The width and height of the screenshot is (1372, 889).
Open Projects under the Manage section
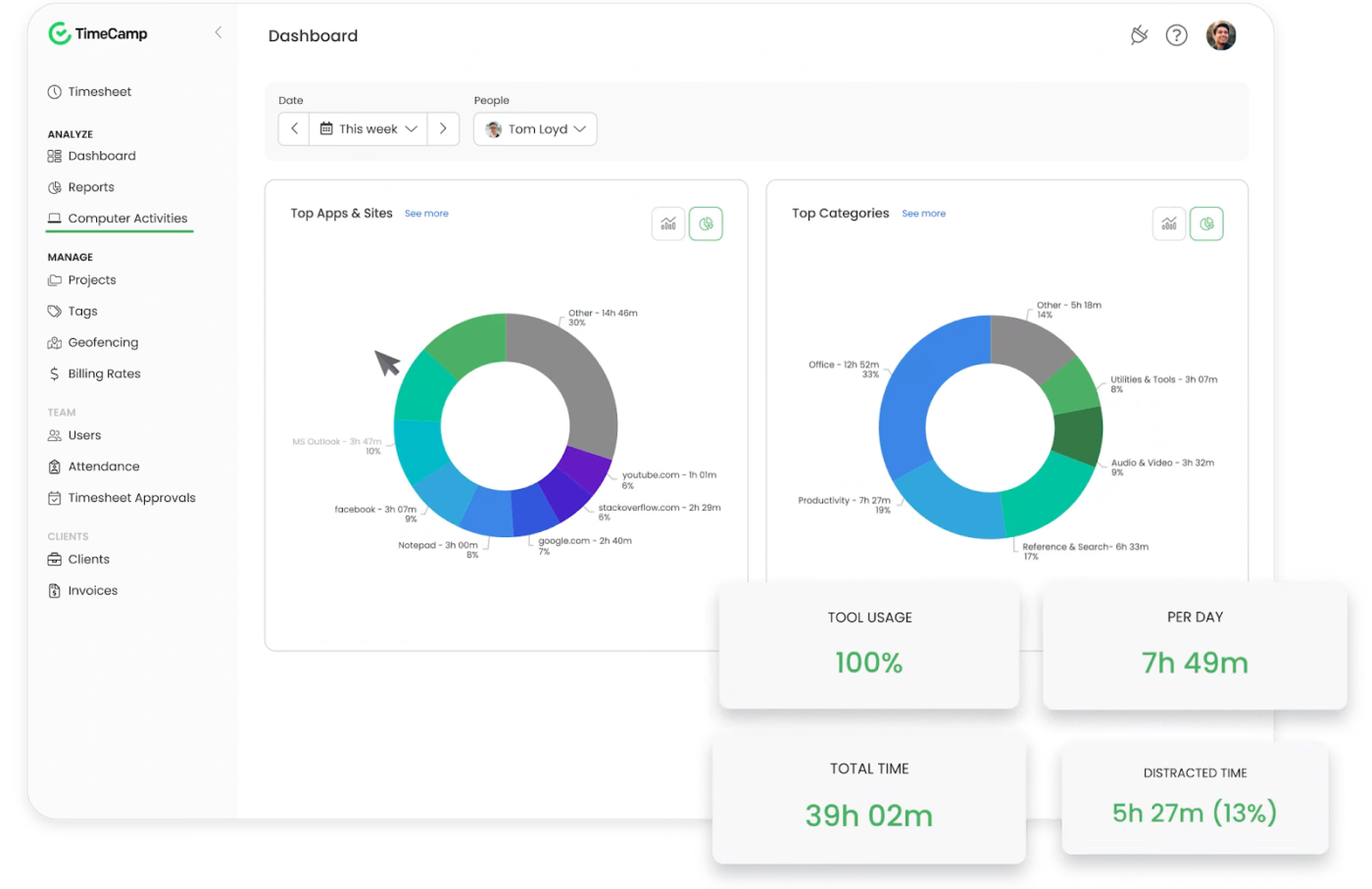pyautogui.click(x=92, y=279)
